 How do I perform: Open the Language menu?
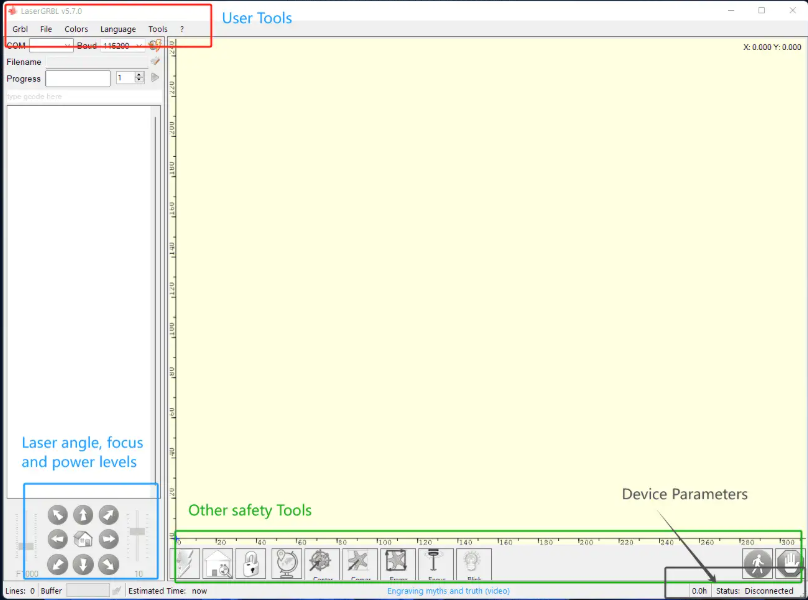pos(118,29)
